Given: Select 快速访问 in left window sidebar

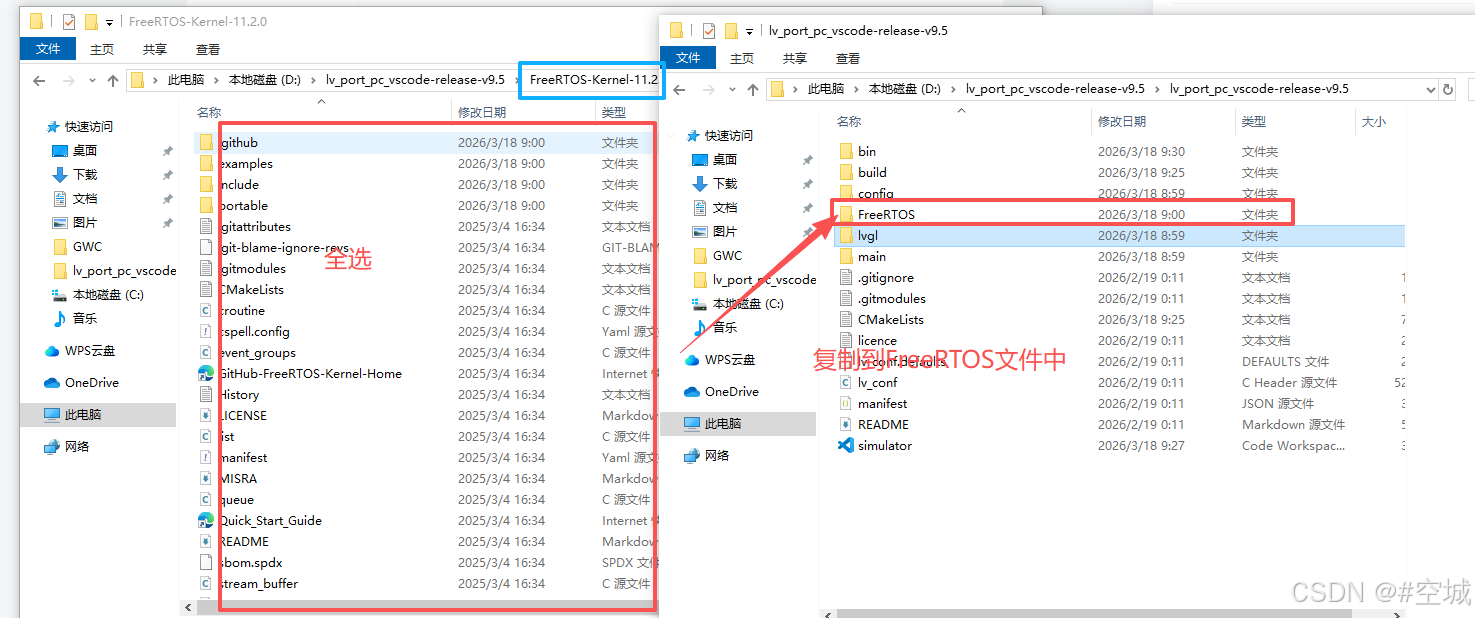Looking at the screenshot, I should 89,127.
